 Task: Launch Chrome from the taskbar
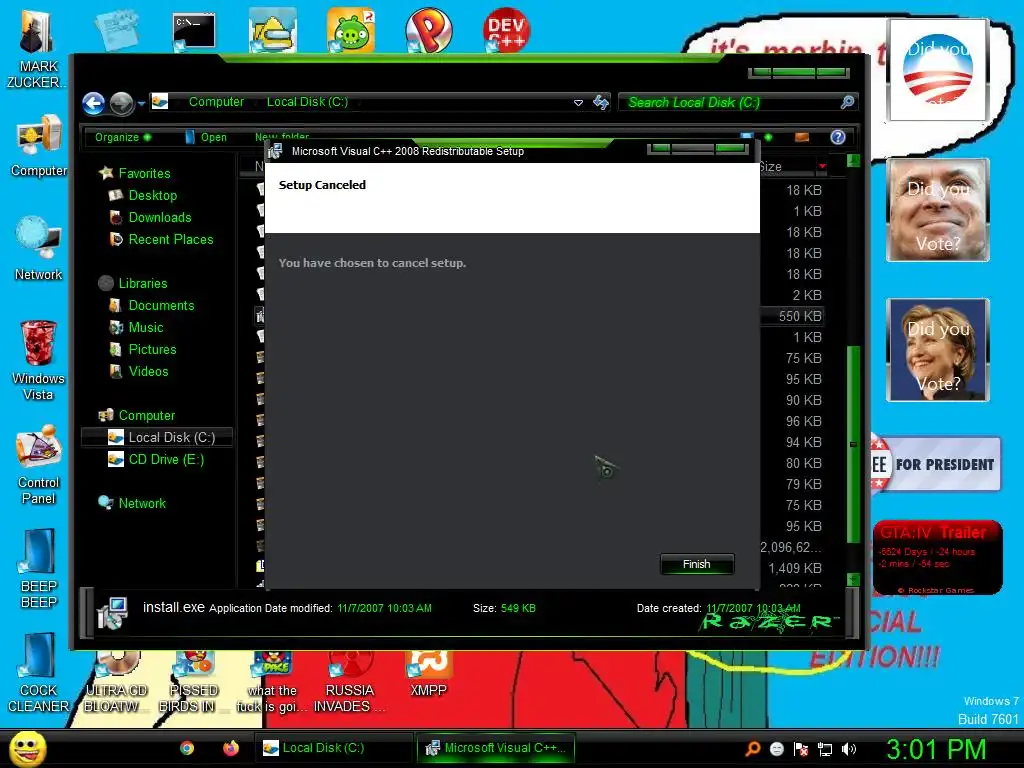pyautogui.click(x=187, y=748)
